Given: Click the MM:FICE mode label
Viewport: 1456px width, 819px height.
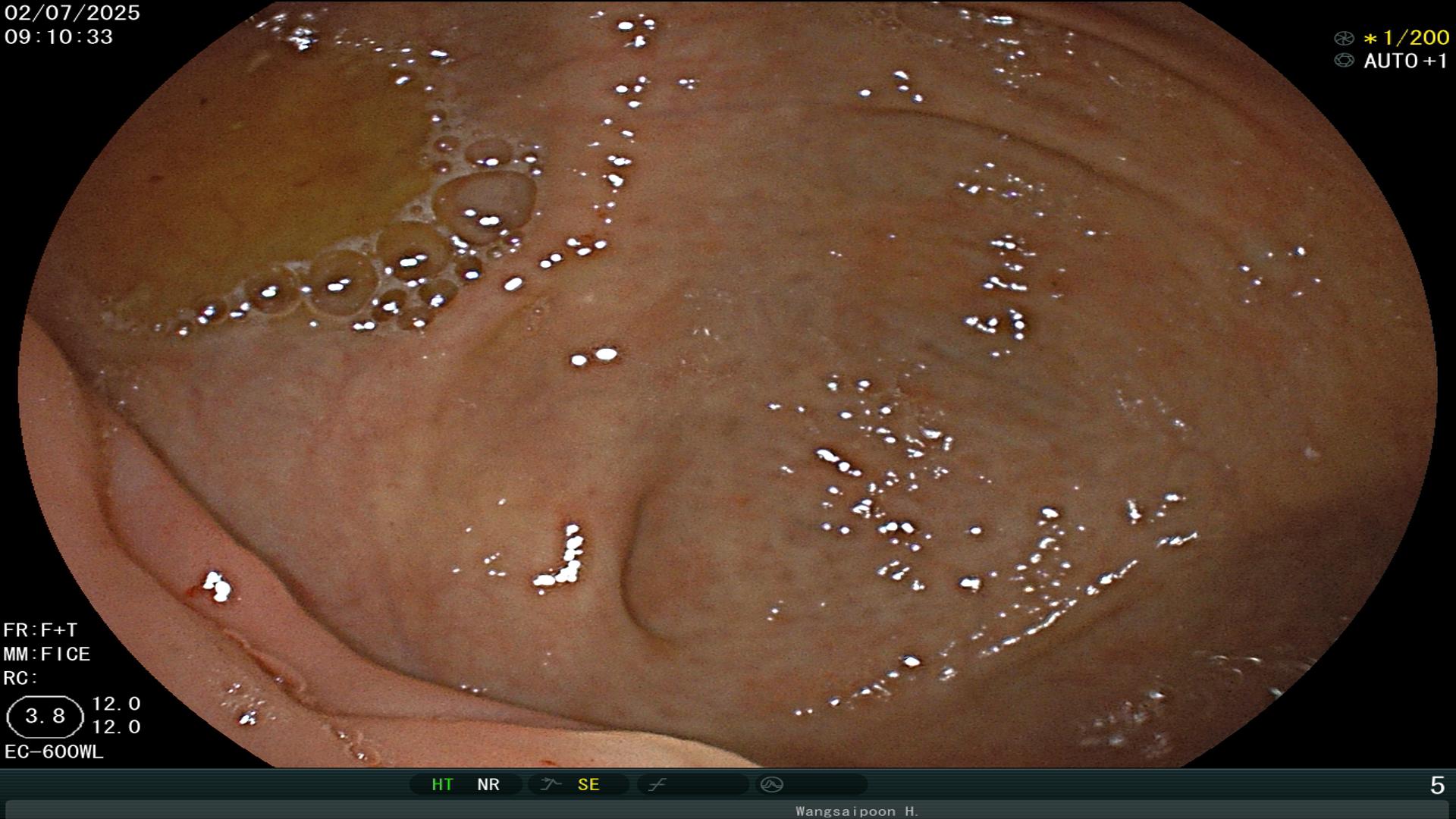Looking at the screenshot, I should click(47, 654).
